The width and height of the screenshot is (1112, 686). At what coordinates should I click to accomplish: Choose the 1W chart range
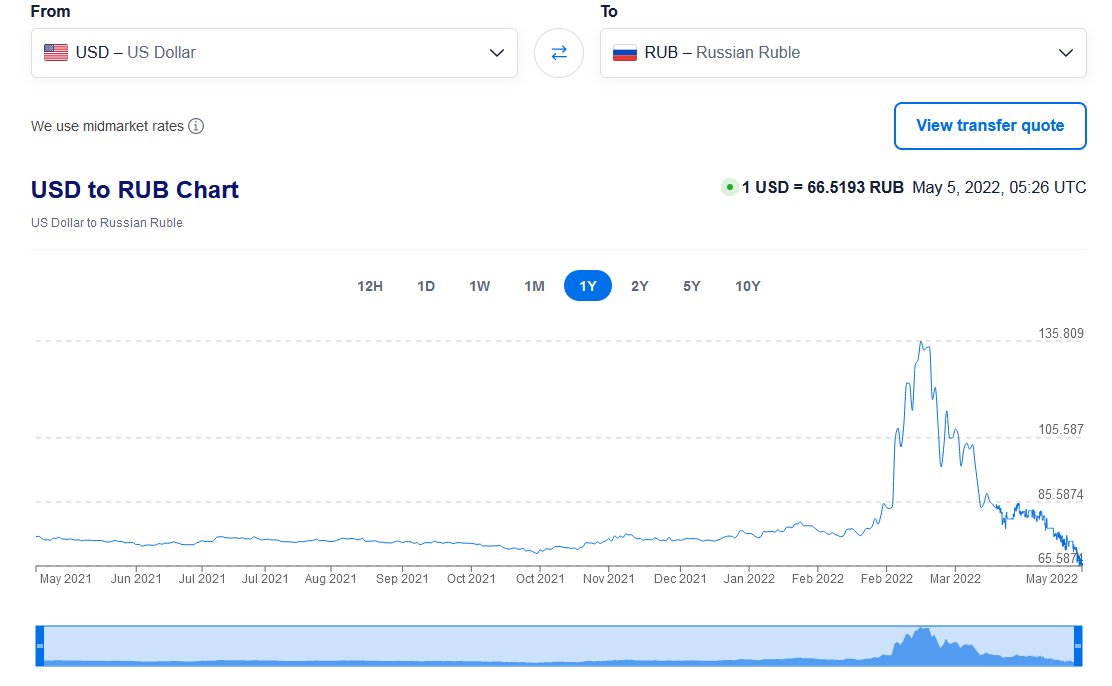480,286
